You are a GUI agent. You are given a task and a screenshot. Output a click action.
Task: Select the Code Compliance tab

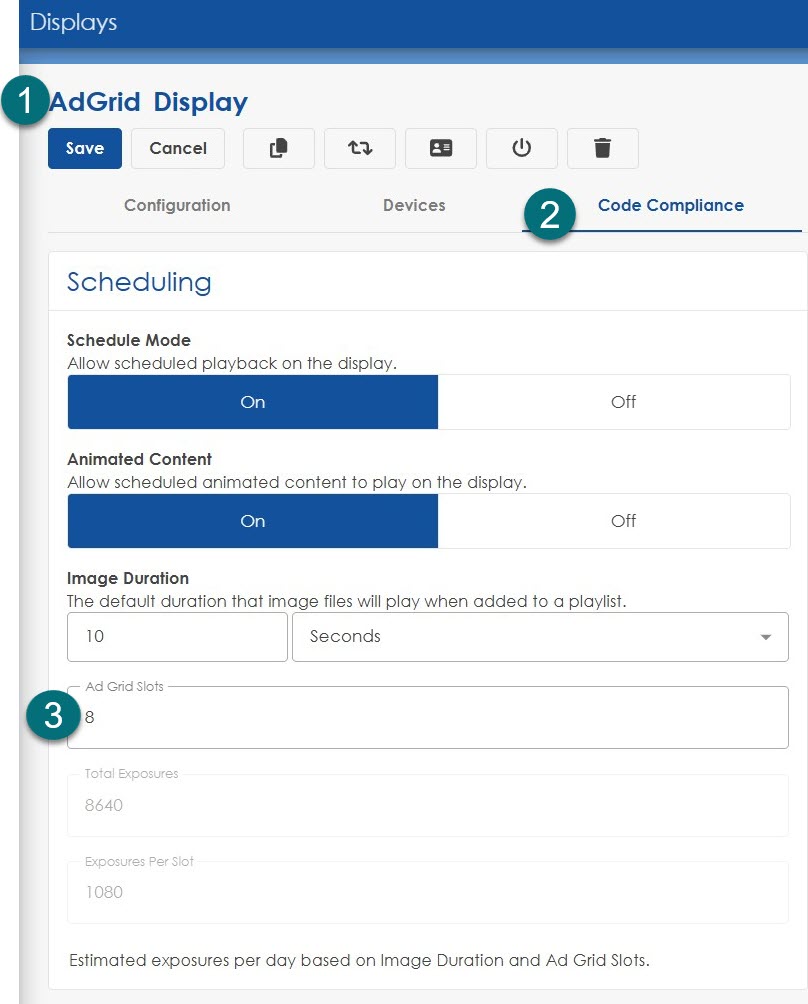pos(671,205)
